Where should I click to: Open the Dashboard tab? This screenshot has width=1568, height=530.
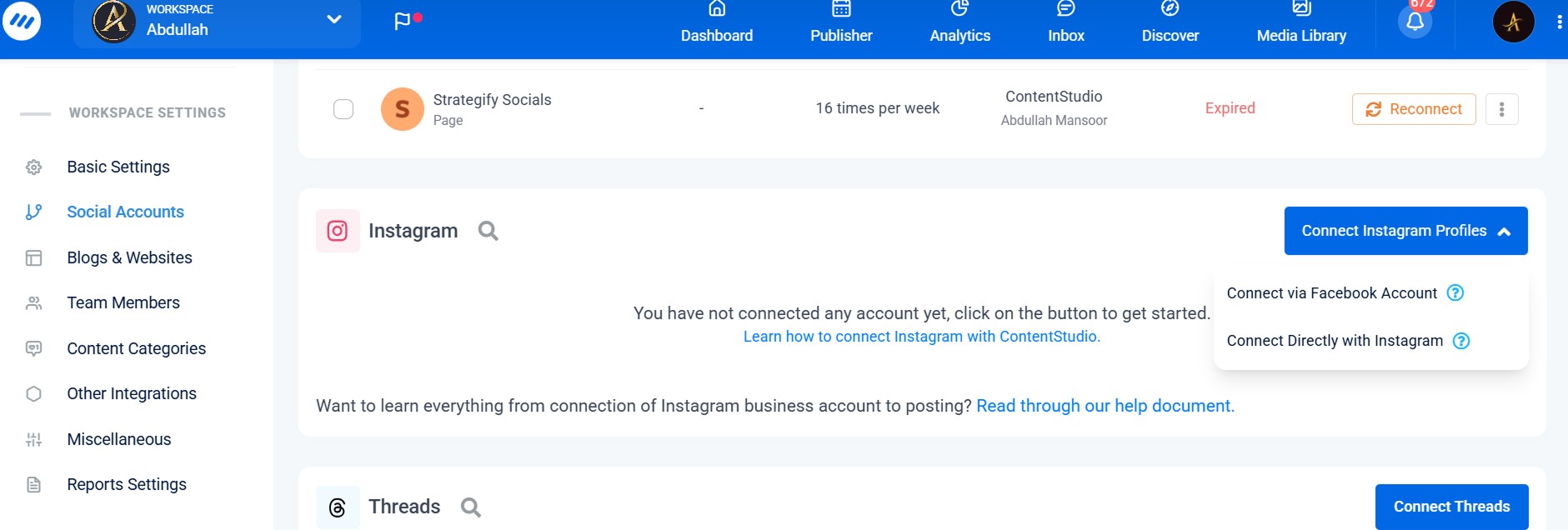point(717,23)
